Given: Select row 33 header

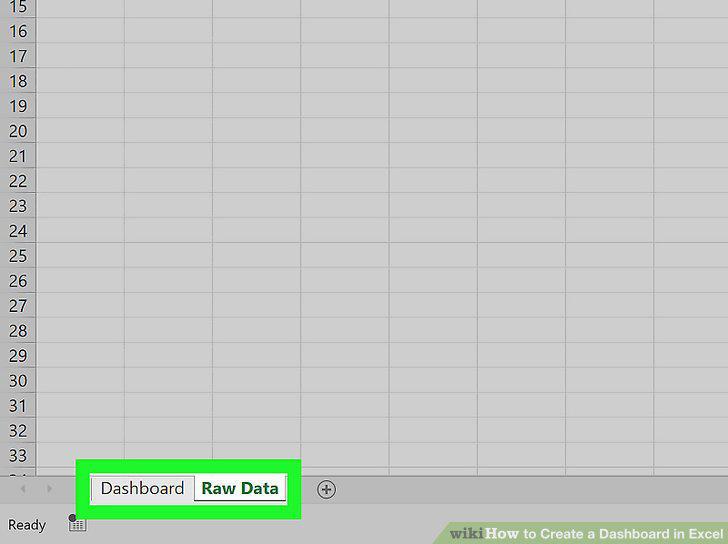Looking at the screenshot, I should [18, 455].
